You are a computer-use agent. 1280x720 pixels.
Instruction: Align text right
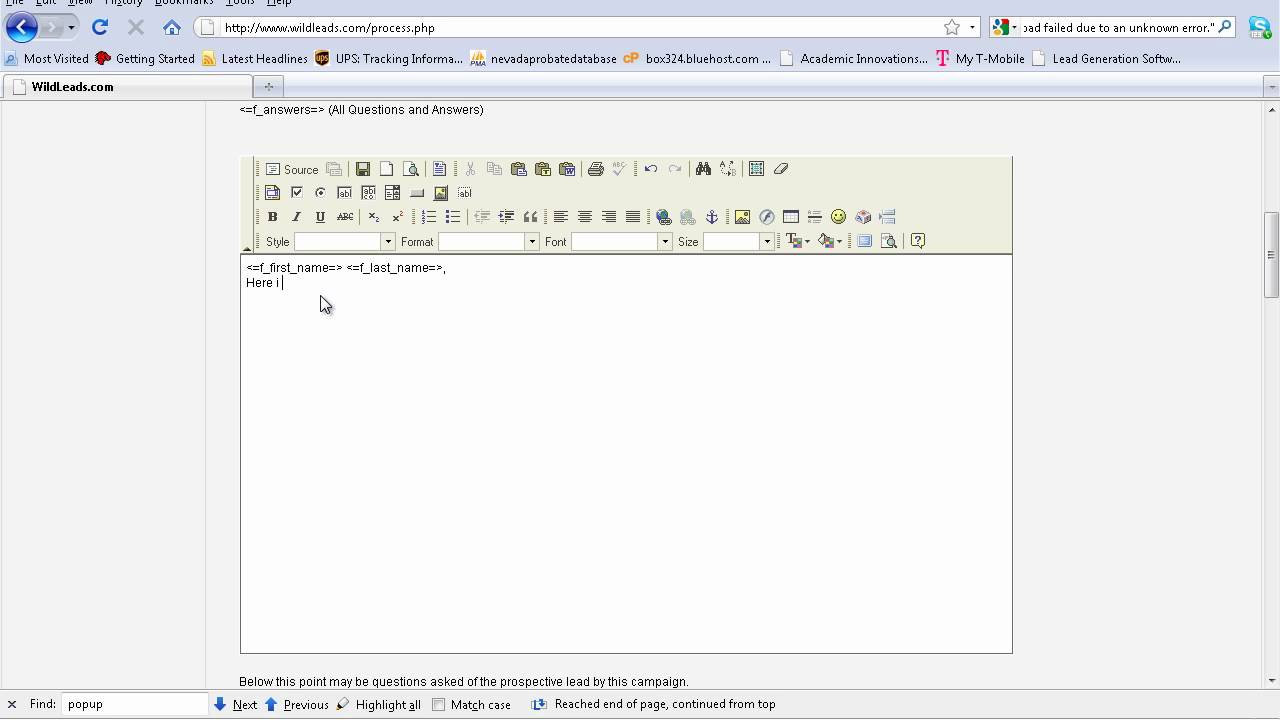[x=609, y=217]
